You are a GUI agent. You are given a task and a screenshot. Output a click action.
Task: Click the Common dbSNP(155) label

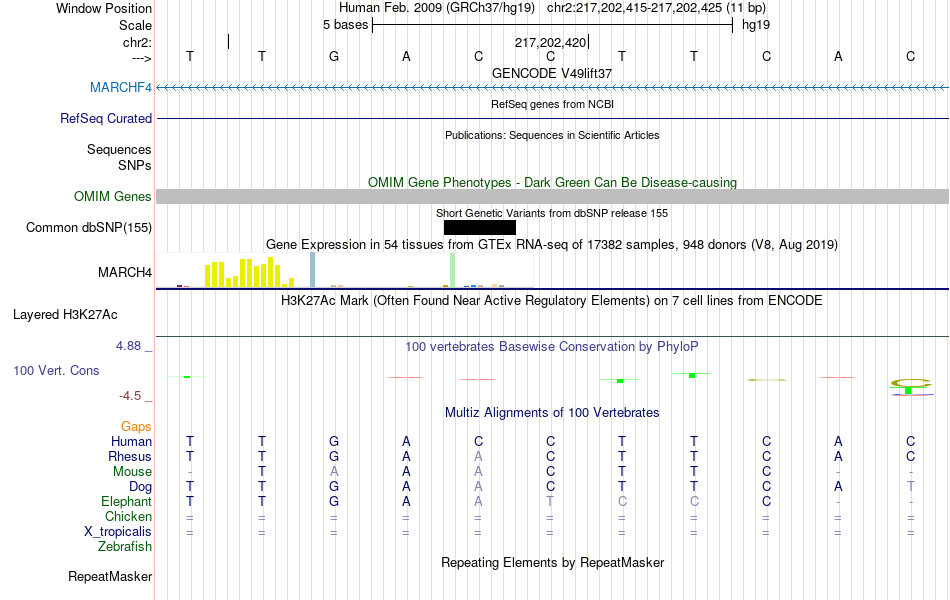pyautogui.click(x=88, y=227)
